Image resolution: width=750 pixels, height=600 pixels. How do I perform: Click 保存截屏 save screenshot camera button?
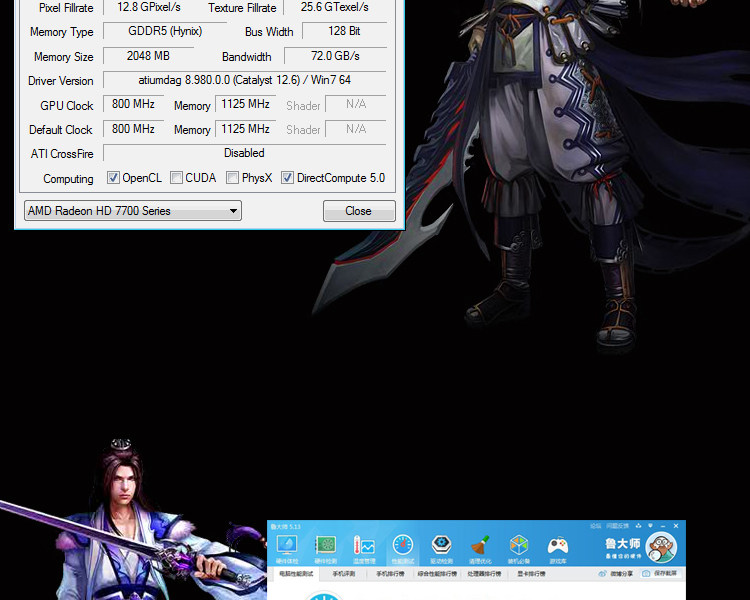click(x=661, y=573)
